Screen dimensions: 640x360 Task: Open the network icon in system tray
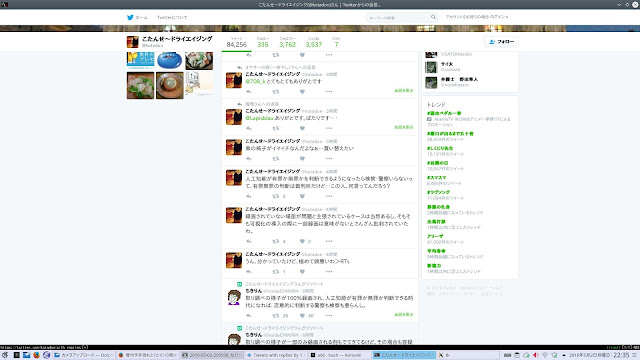545,355
